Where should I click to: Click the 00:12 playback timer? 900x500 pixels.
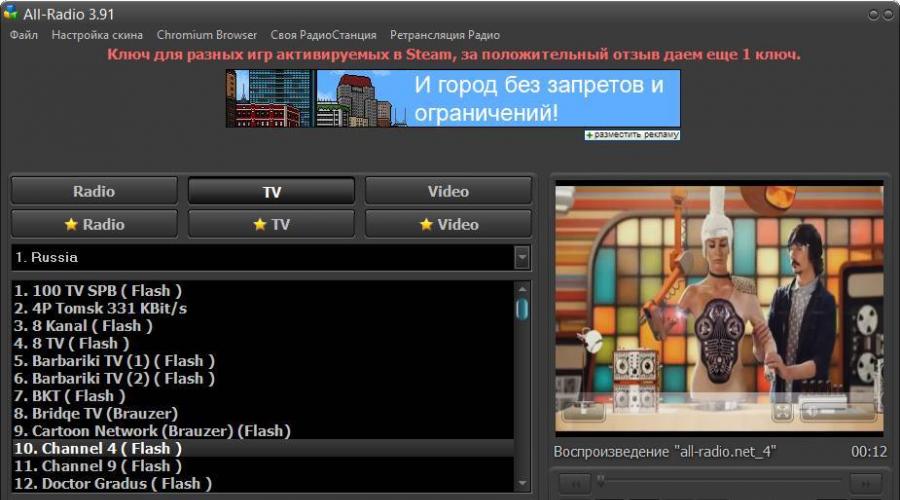(869, 452)
